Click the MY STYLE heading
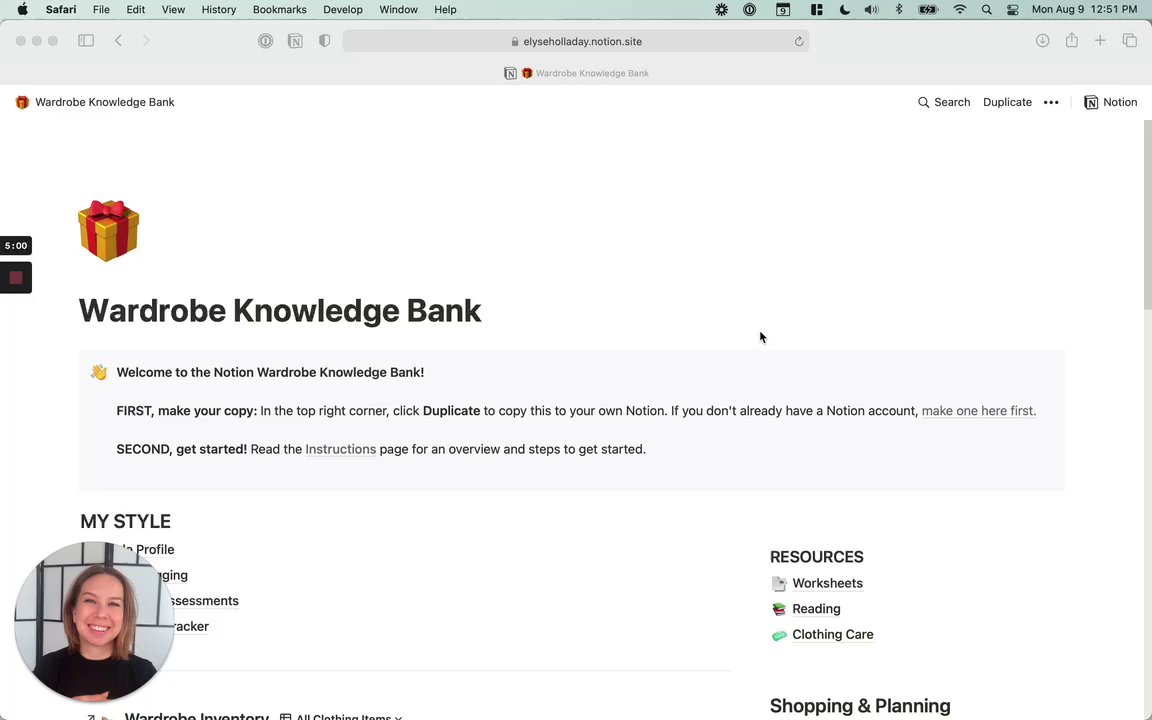This screenshot has width=1152, height=720. click(126, 522)
